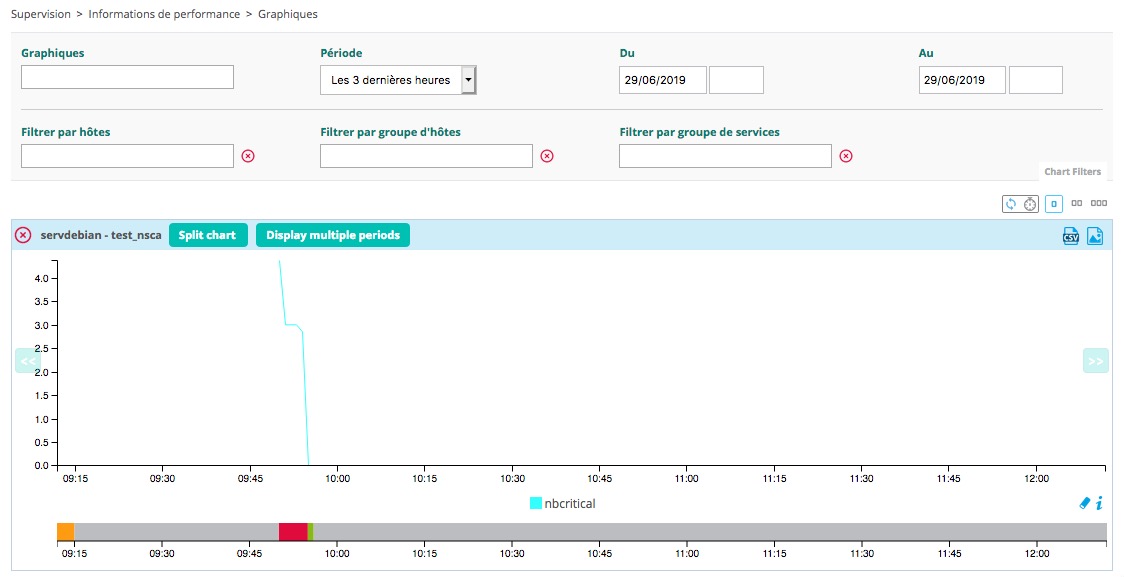
Task: Clear the 'Filtrer par groupe d'hôtes' filter
Action: pyautogui.click(x=547, y=156)
